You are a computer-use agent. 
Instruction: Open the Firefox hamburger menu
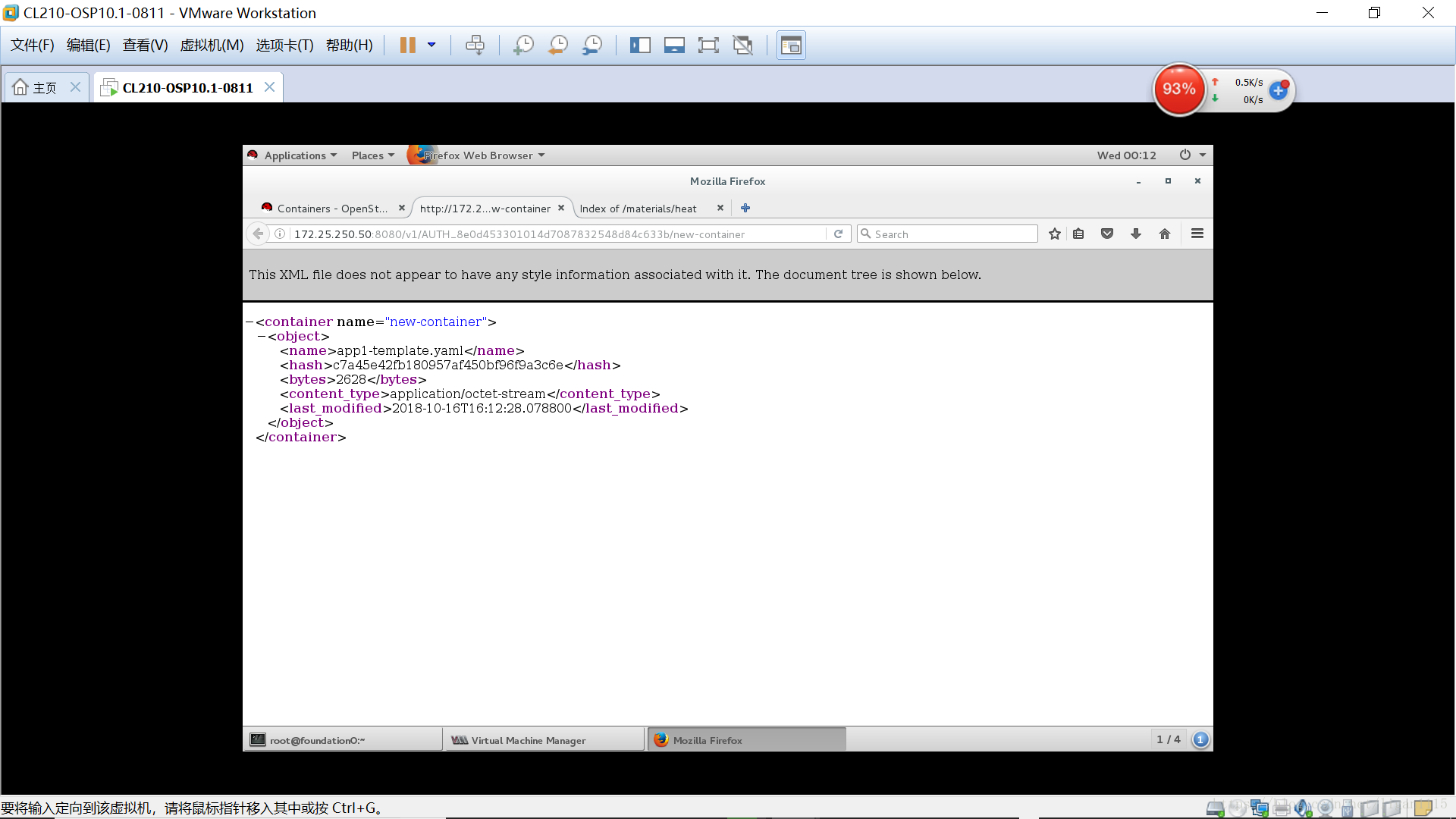pos(1197,234)
